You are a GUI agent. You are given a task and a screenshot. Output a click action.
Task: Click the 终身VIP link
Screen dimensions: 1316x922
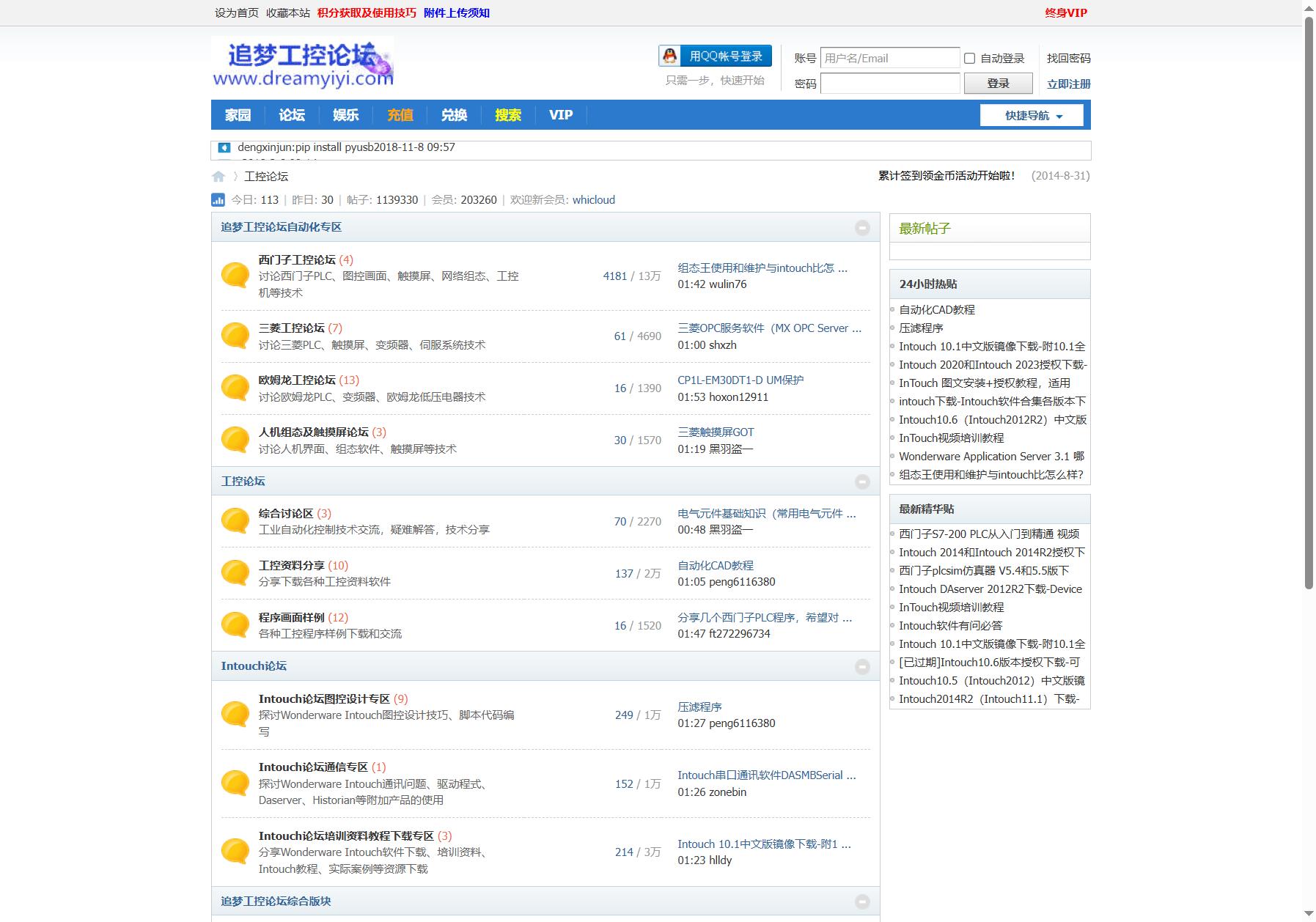tap(1066, 12)
